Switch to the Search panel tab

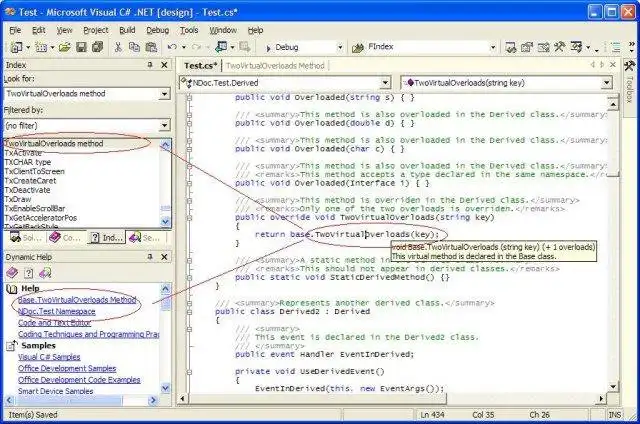(145, 238)
